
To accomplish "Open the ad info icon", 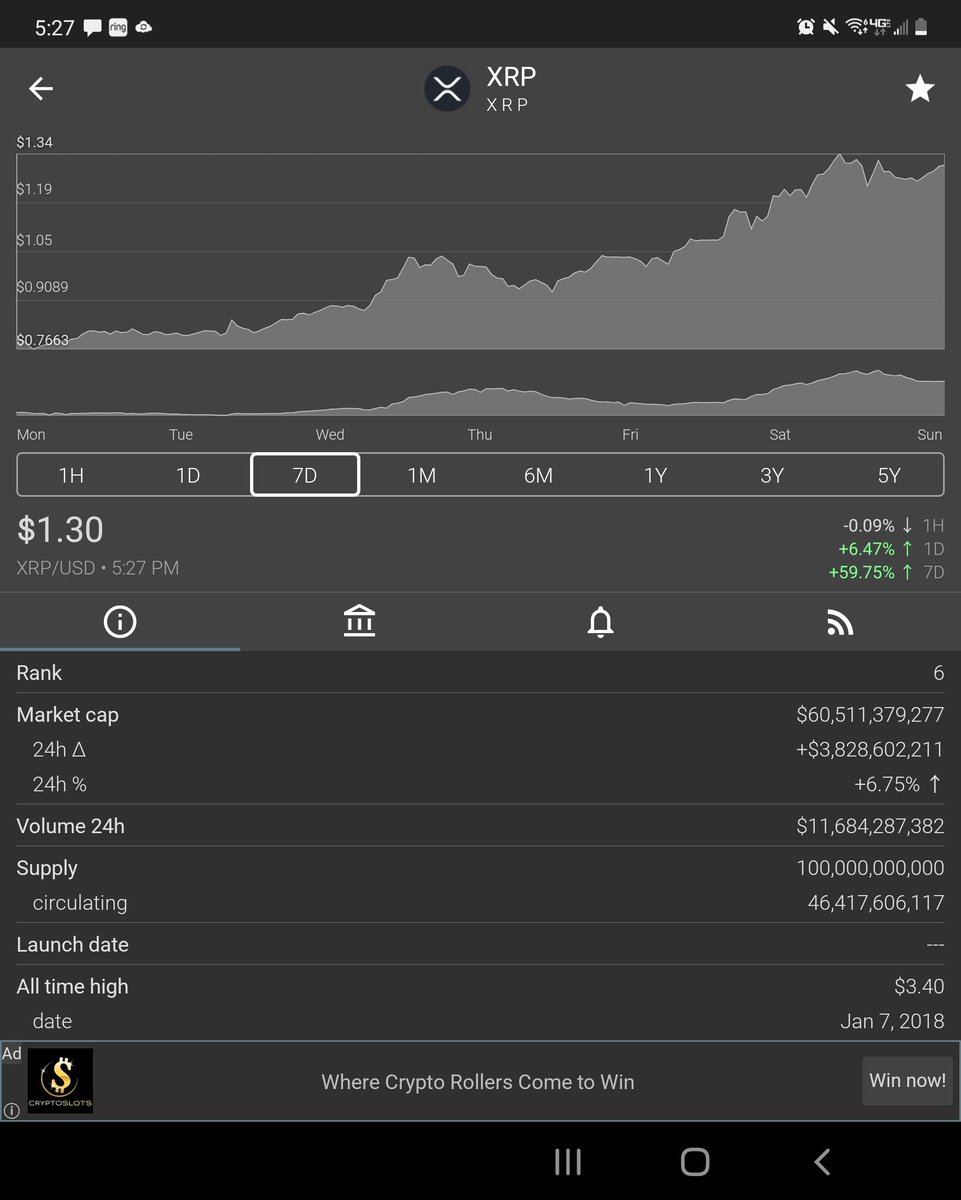I will pos(11,1110).
